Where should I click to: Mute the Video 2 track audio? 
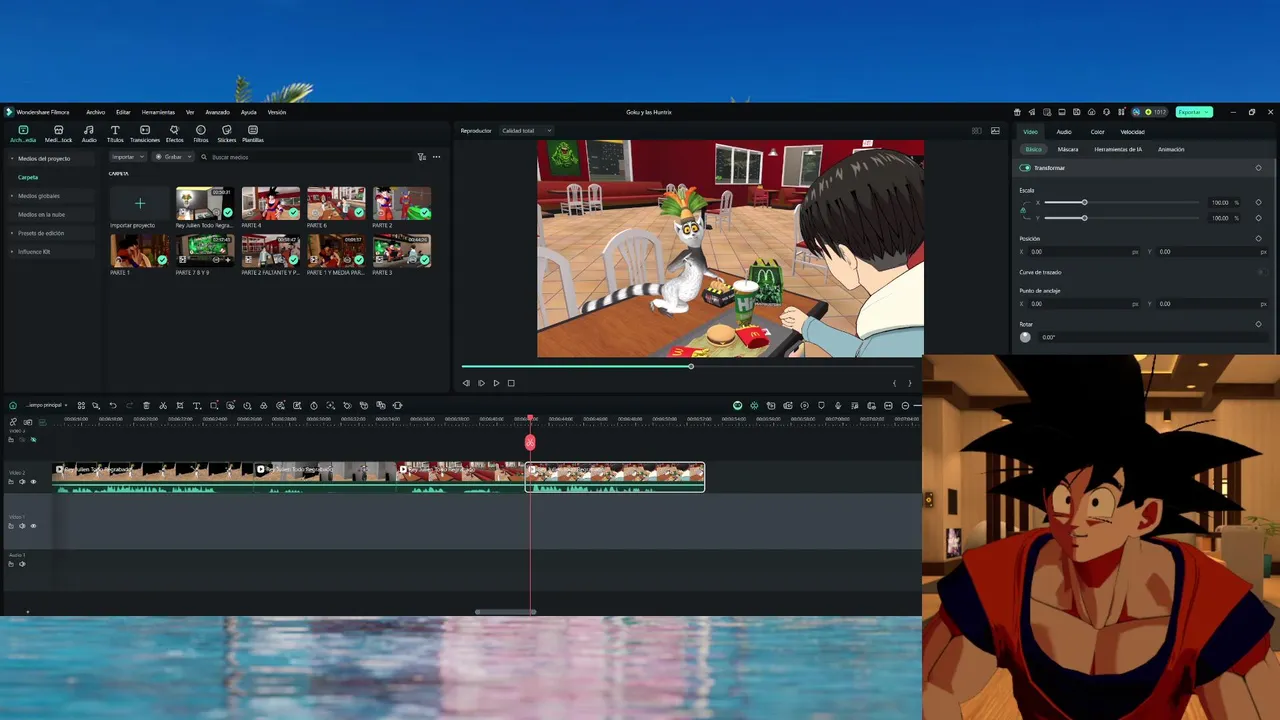click(x=22, y=482)
